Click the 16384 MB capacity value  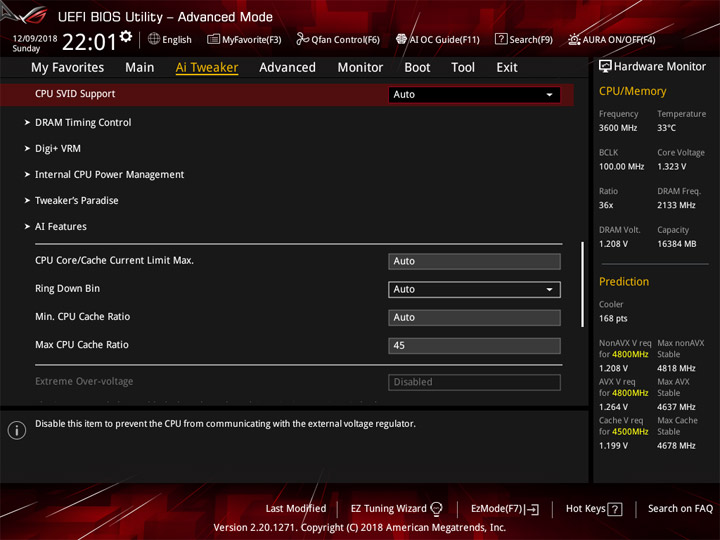click(x=676, y=244)
